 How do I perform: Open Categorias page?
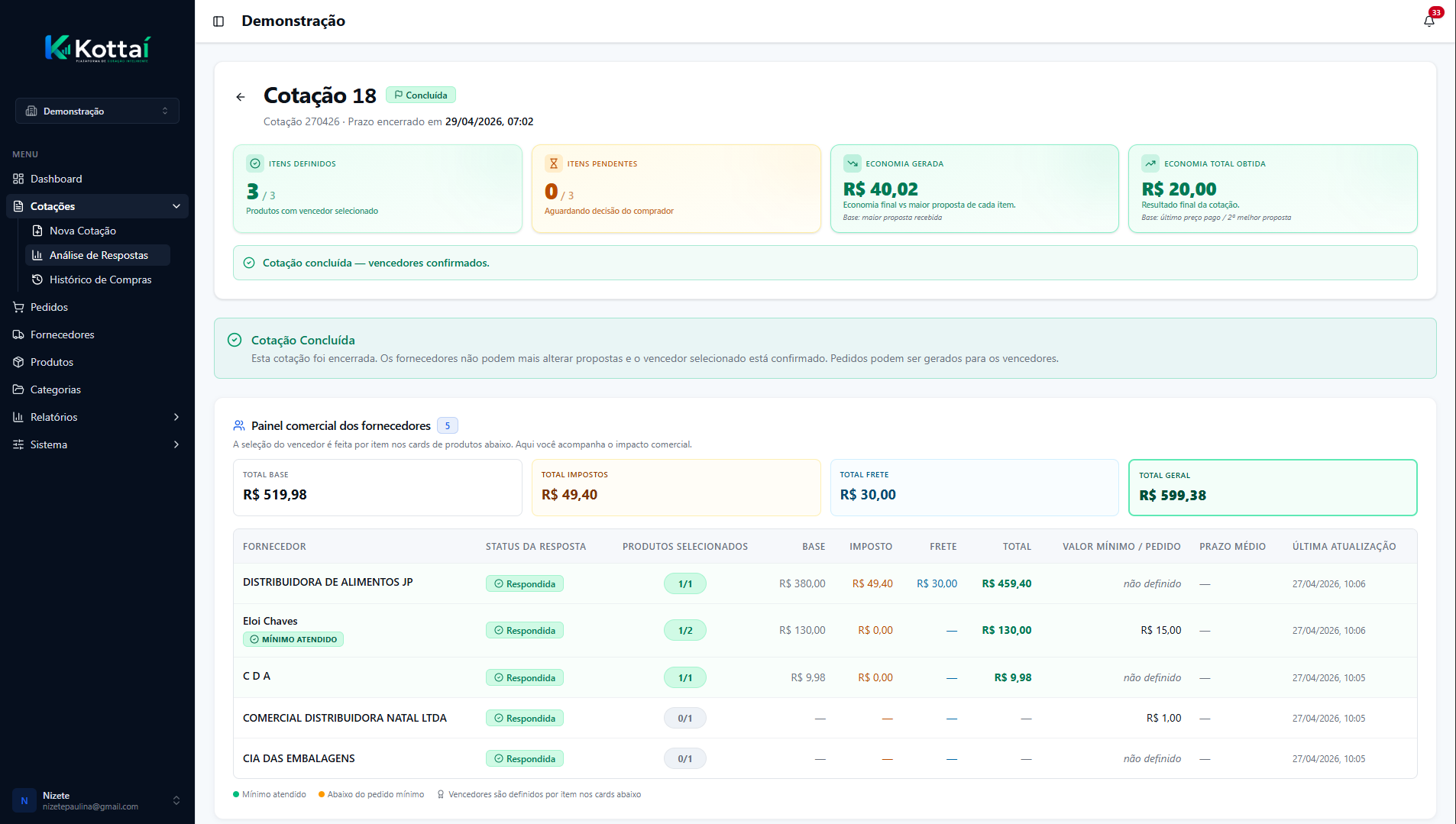coord(97,389)
